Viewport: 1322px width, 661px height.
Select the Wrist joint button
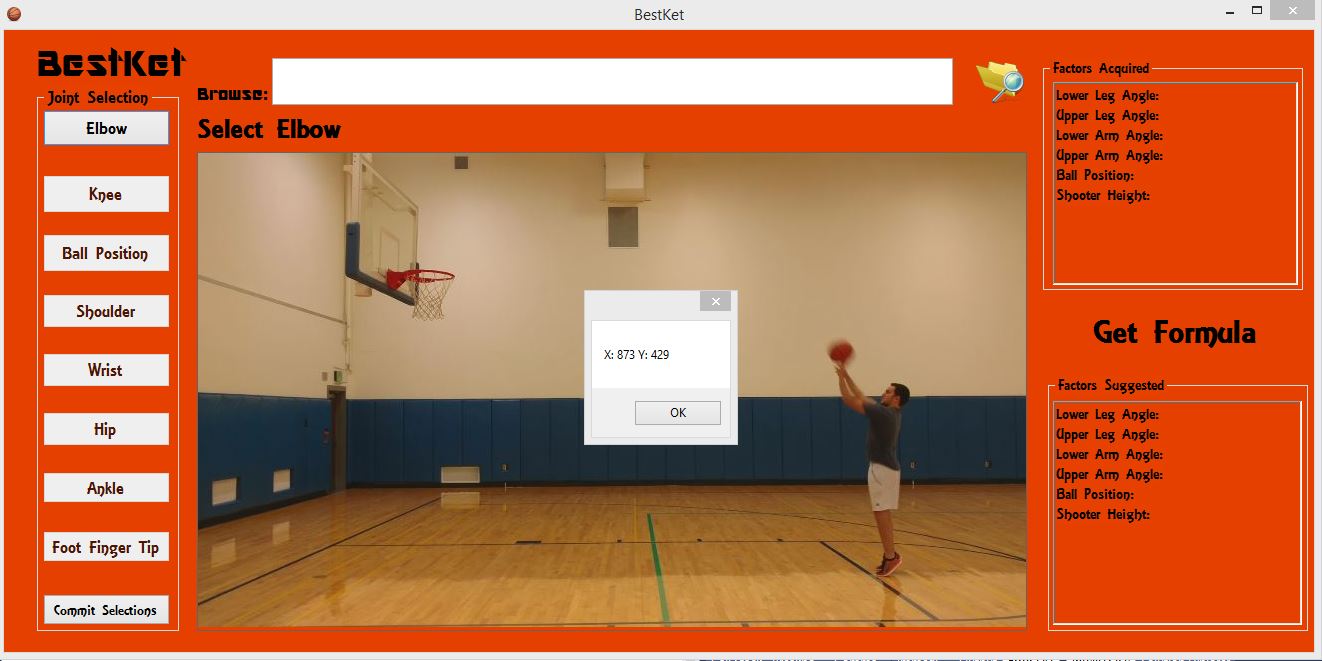(x=106, y=370)
